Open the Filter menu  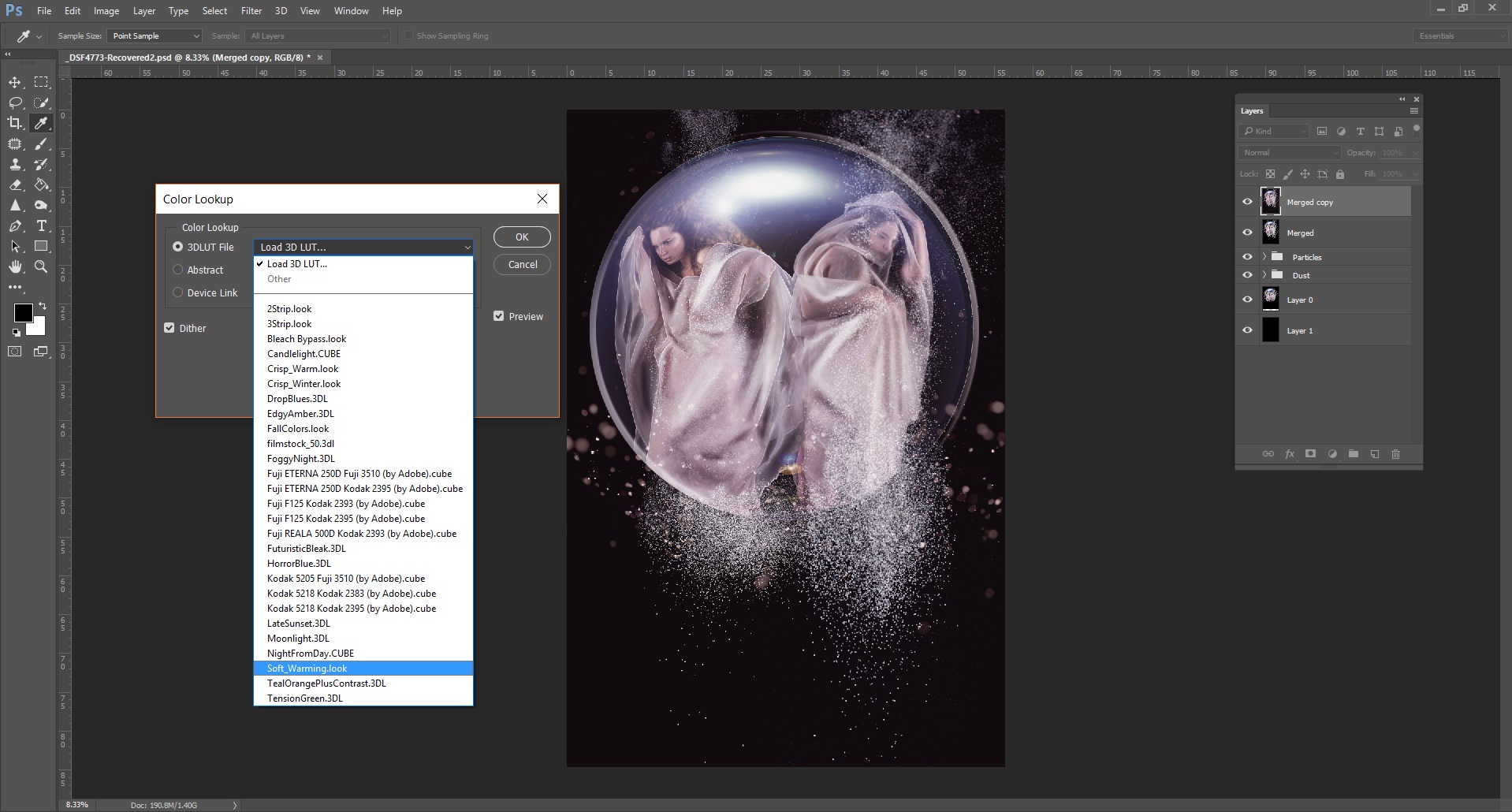click(x=251, y=10)
